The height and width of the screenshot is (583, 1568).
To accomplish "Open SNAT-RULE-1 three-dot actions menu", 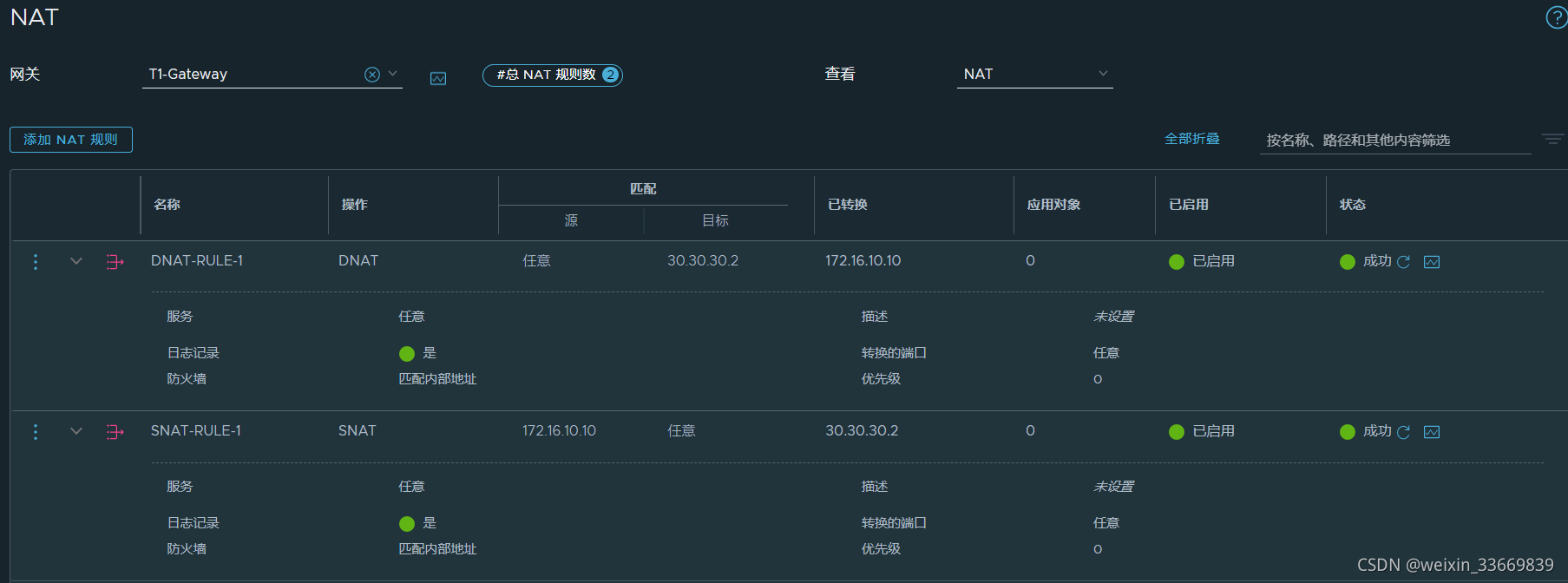I will 36,431.
